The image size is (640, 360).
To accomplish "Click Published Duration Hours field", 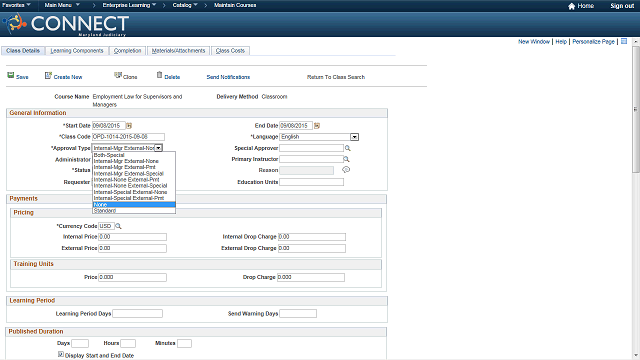I will [128, 343].
